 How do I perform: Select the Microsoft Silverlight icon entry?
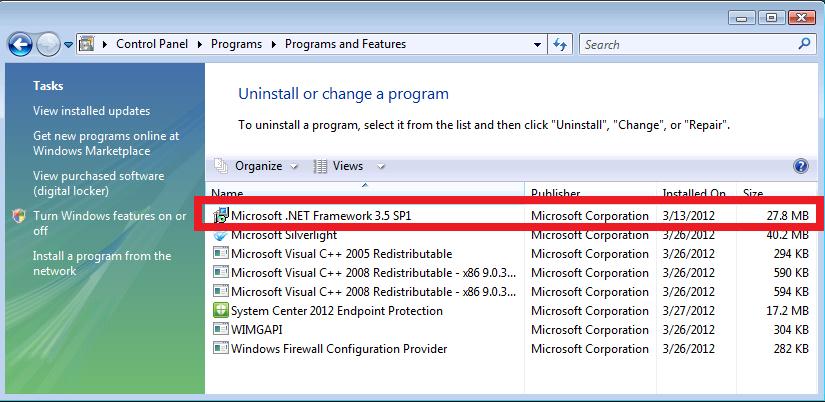(220, 235)
